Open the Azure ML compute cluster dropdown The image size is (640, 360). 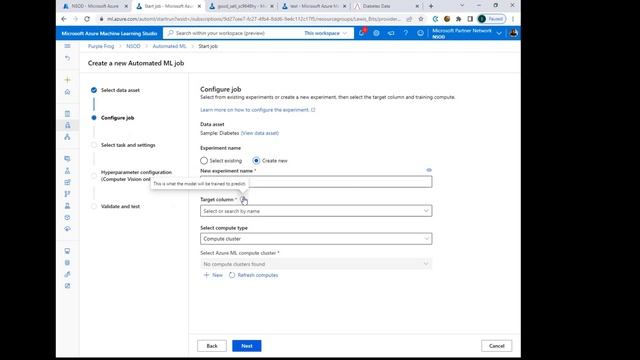pos(316,264)
